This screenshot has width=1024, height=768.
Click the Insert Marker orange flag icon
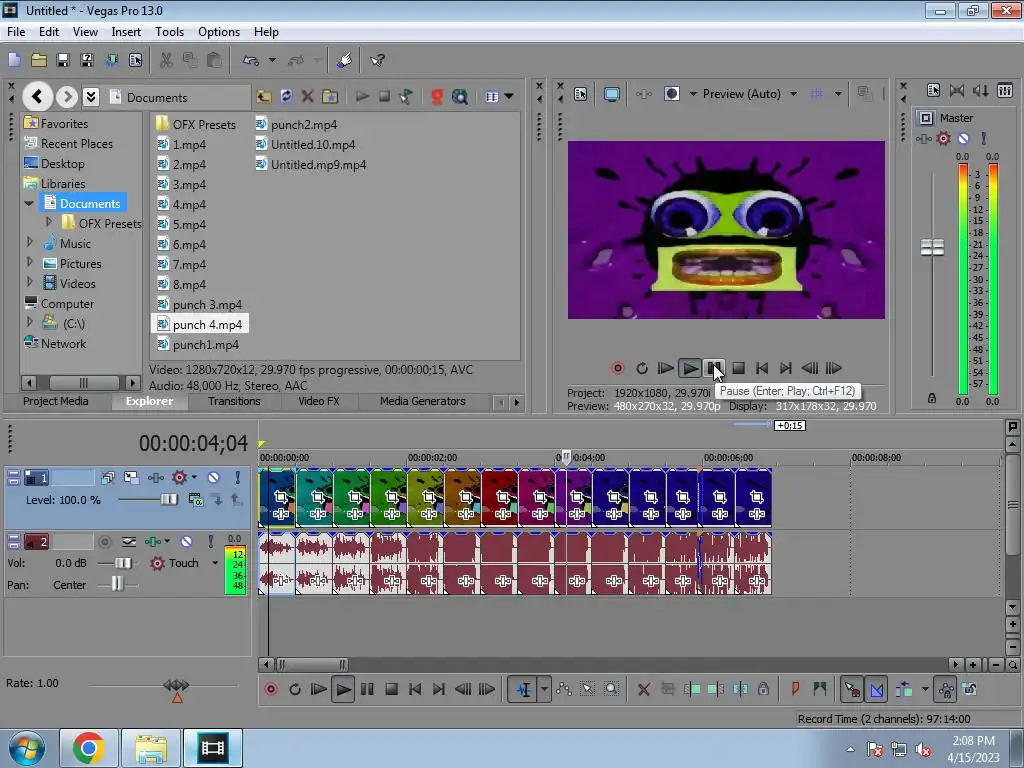pyautogui.click(x=795, y=688)
